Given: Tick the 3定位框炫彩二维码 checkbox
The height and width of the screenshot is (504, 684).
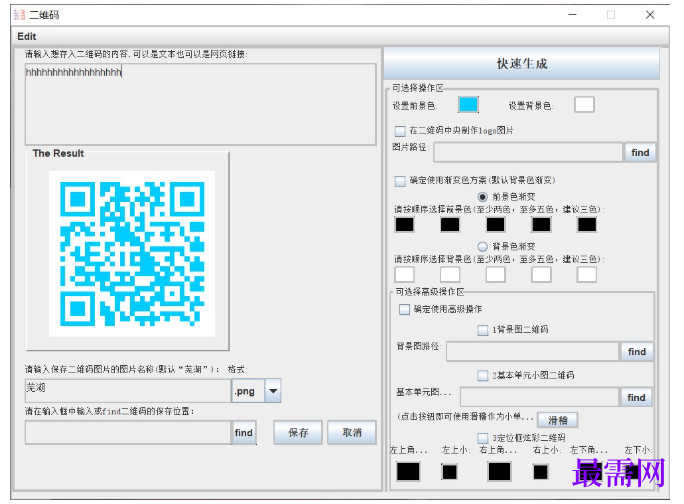Looking at the screenshot, I should click(482, 438).
